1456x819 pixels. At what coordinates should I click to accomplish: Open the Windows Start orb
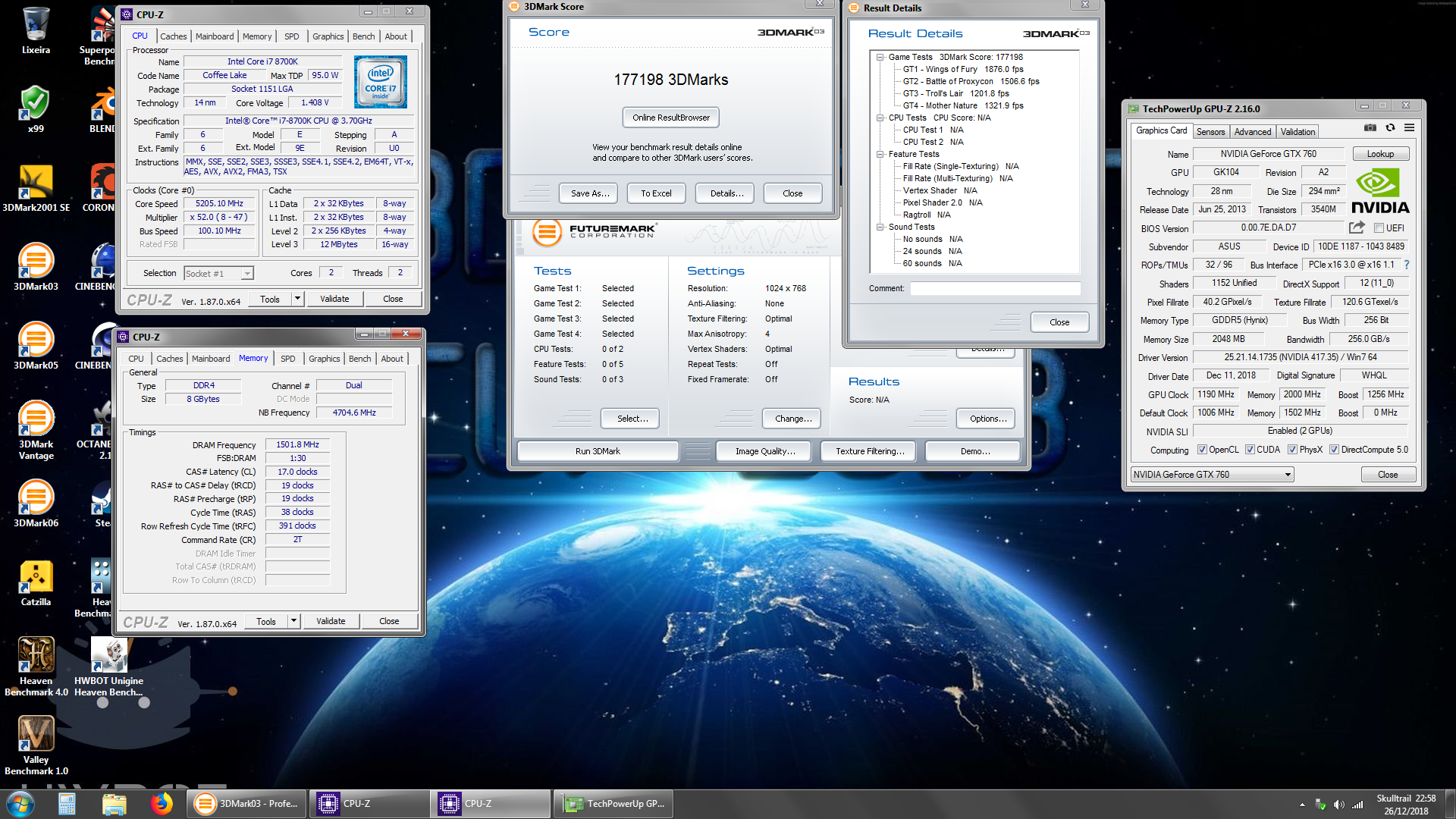(x=20, y=804)
